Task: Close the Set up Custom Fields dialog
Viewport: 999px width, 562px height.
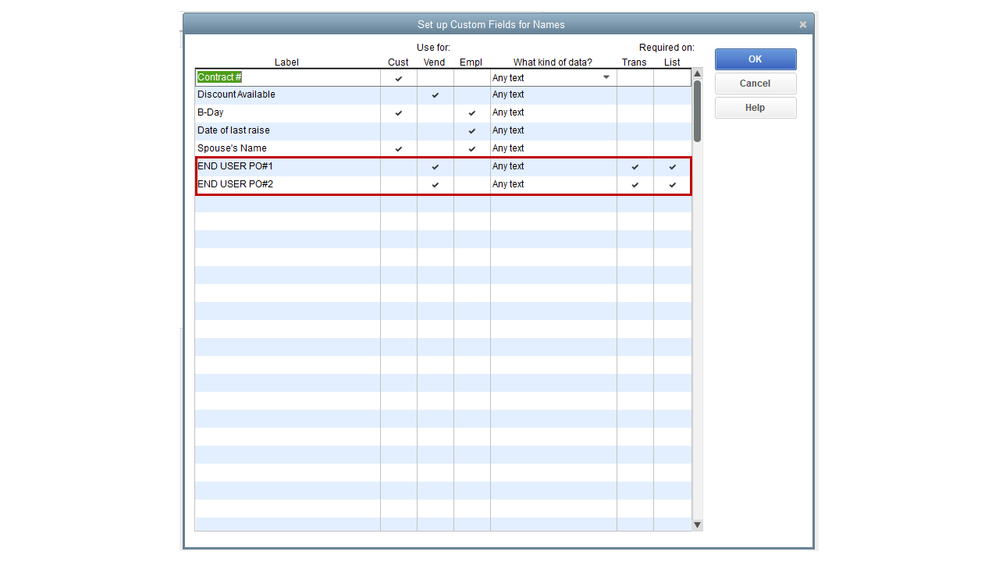Action: tap(803, 24)
